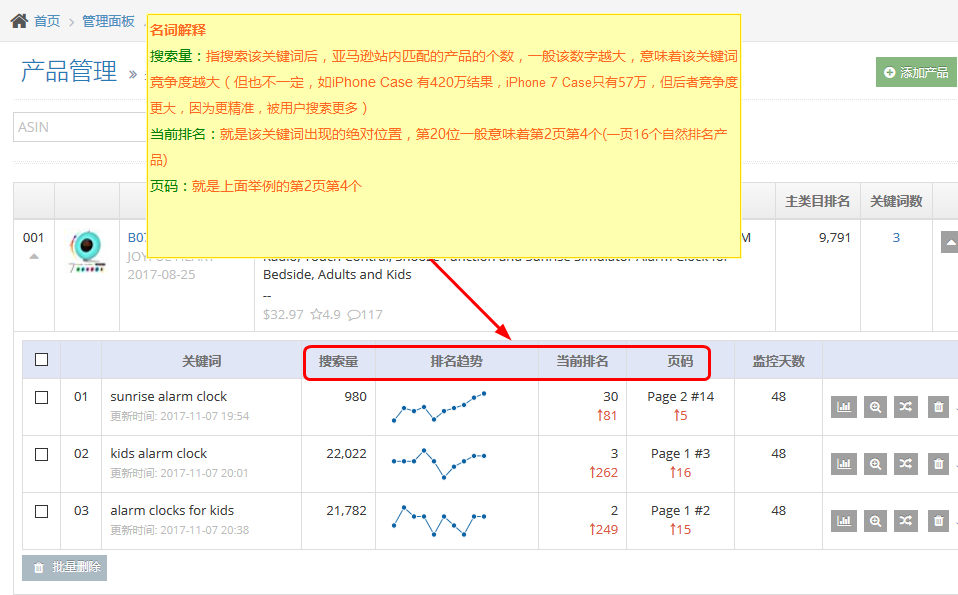Click the home icon in breadcrumb

pyautogui.click(x=18, y=21)
